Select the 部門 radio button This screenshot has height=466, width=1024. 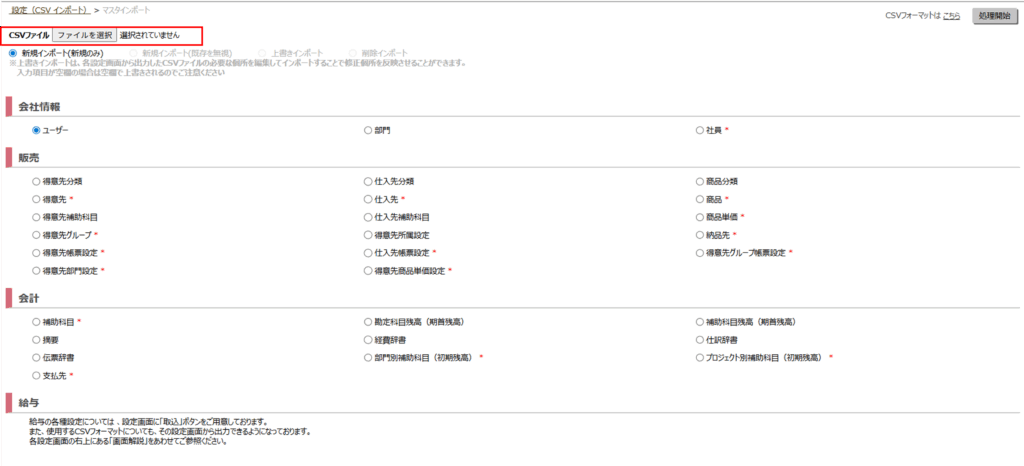(368, 130)
